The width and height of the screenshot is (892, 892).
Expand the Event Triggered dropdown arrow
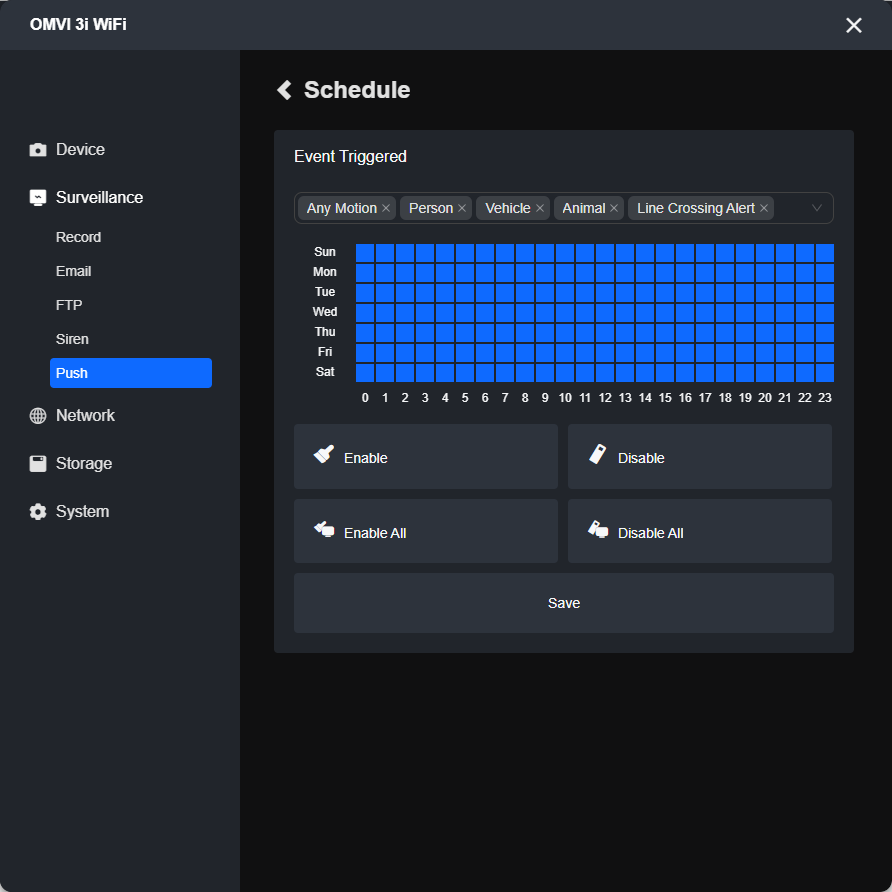click(x=817, y=208)
